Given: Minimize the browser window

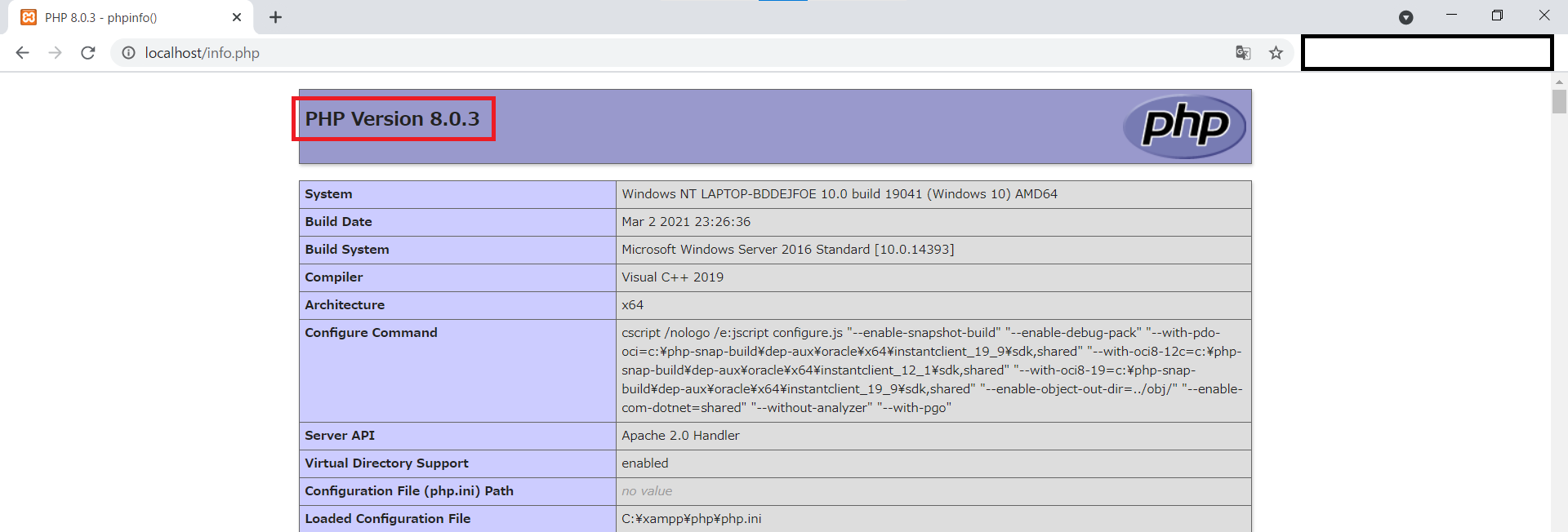Looking at the screenshot, I should pos(1451,16).
